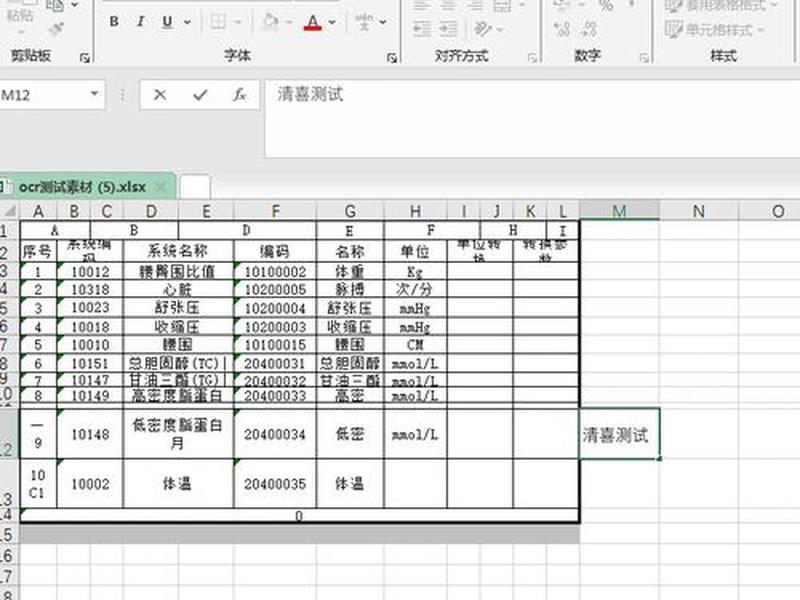Click the 编码 header cell

pos(275,251)
